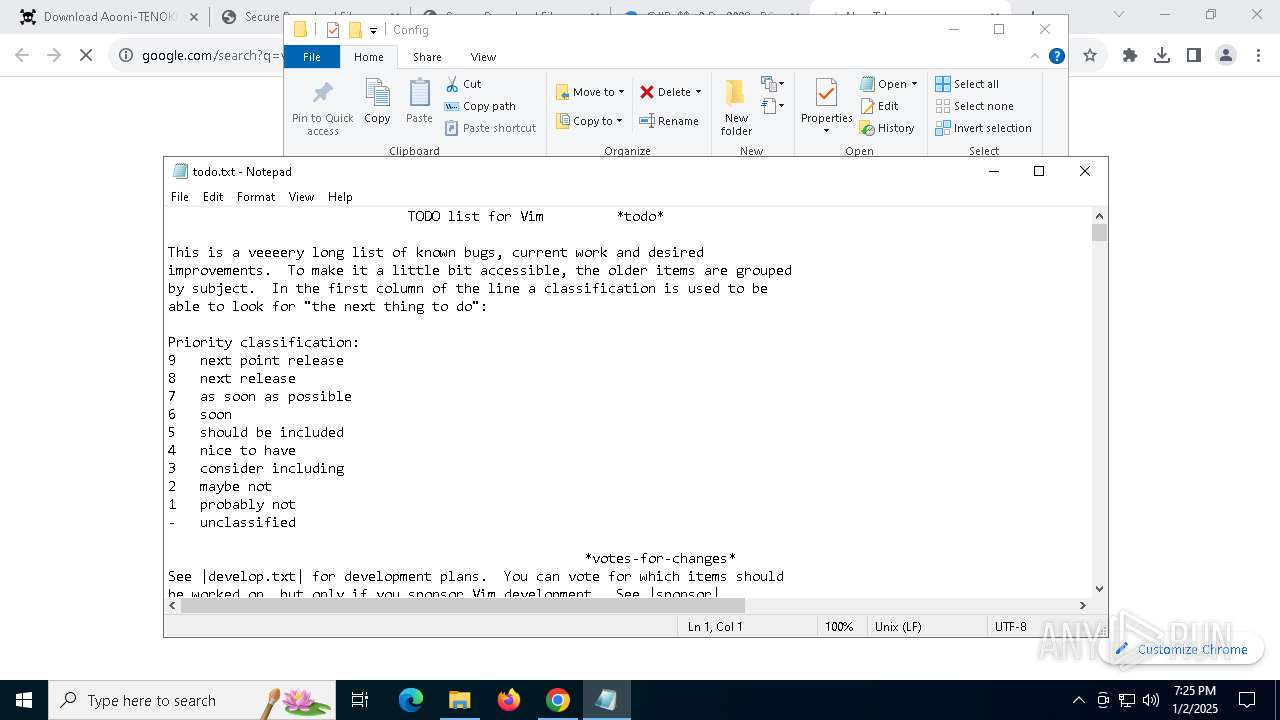Open Explorer help question mark icon
The width and height of the screenshot is (1280, 720).
[1056, 57]
